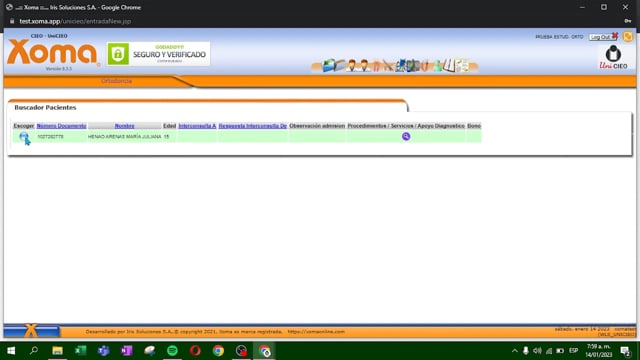Image resolution: width=640 pixels, height=360 pixels.
Task: Click the Buscador Pacientes heading
Action: click(x=45, y=107)
